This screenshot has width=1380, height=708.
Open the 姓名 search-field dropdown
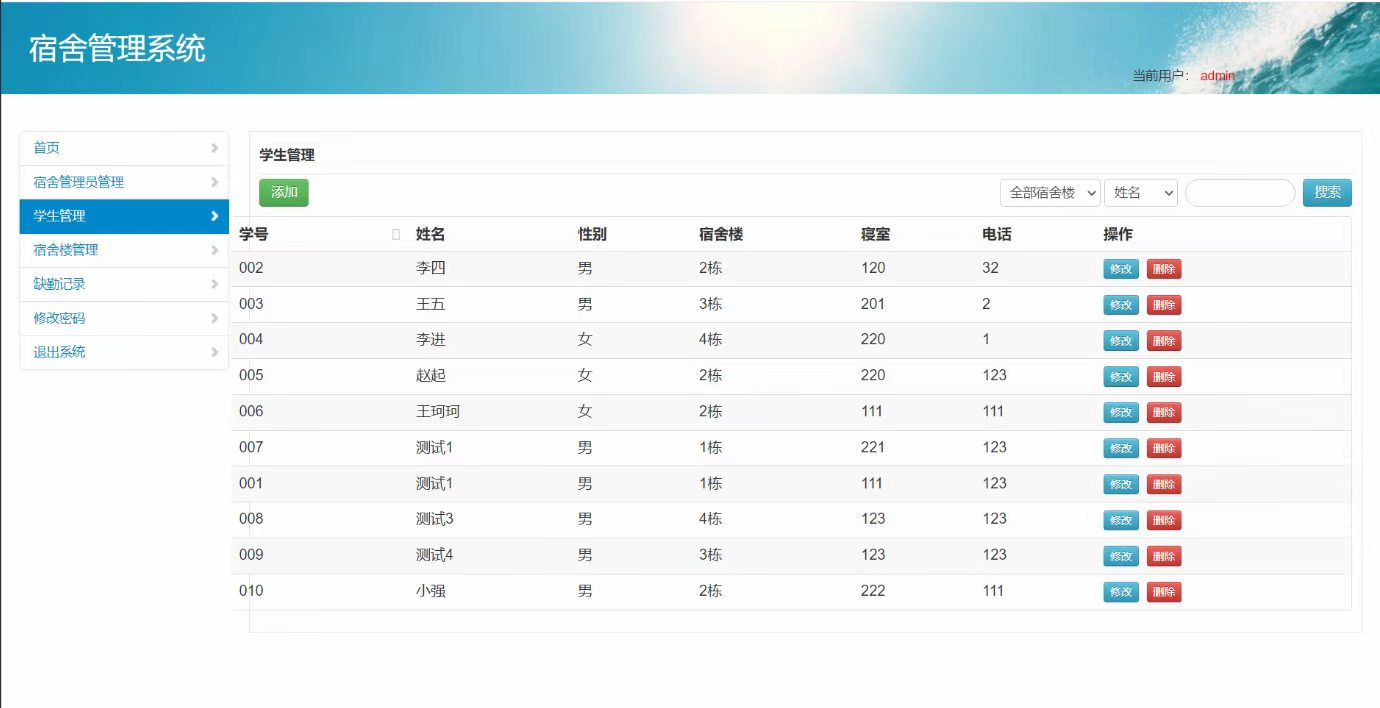coord(1141,193)
